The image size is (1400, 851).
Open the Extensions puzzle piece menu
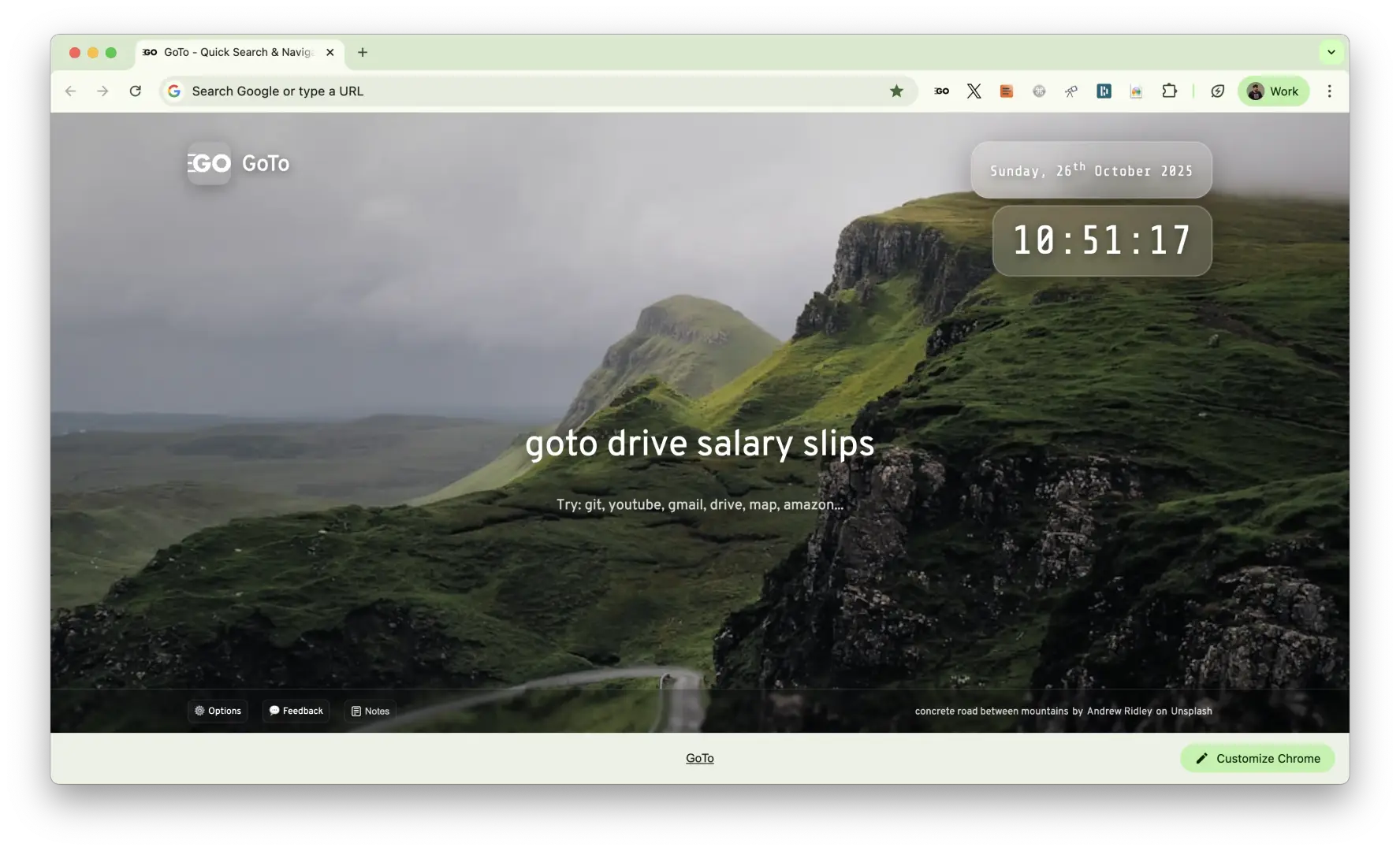[1169, 91]
